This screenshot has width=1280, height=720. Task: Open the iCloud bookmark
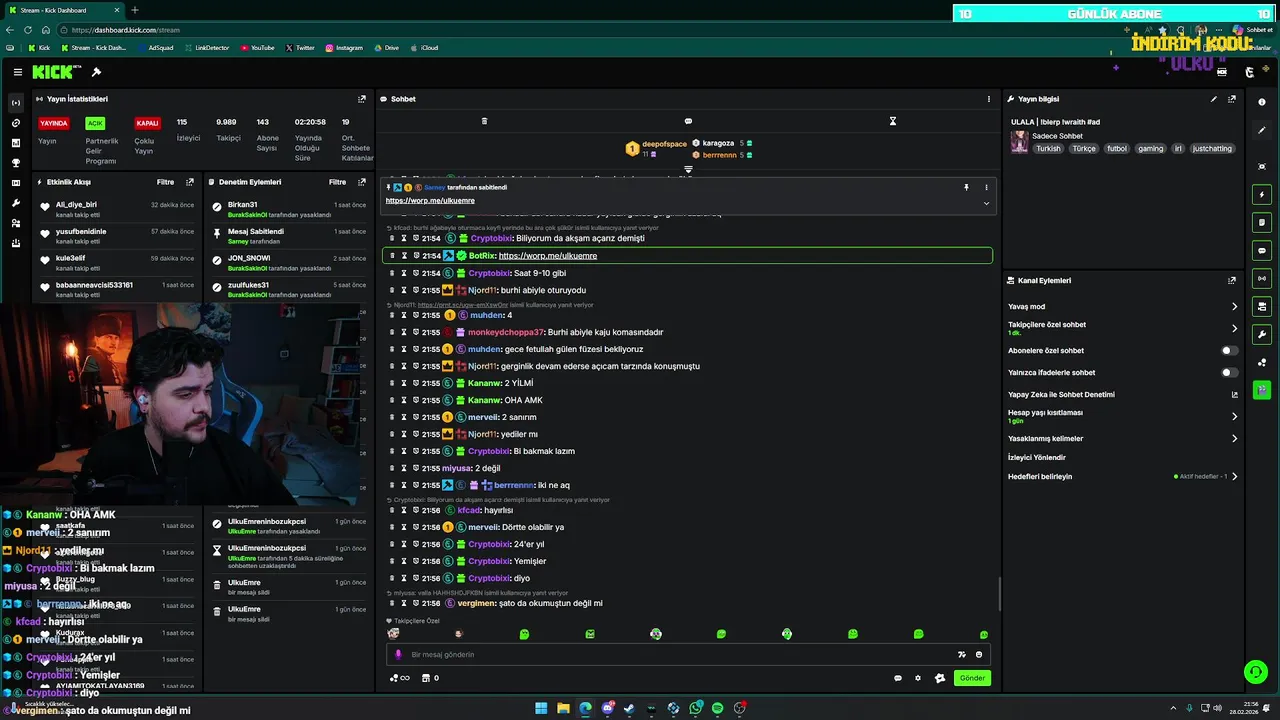click(x=425, y=48)
